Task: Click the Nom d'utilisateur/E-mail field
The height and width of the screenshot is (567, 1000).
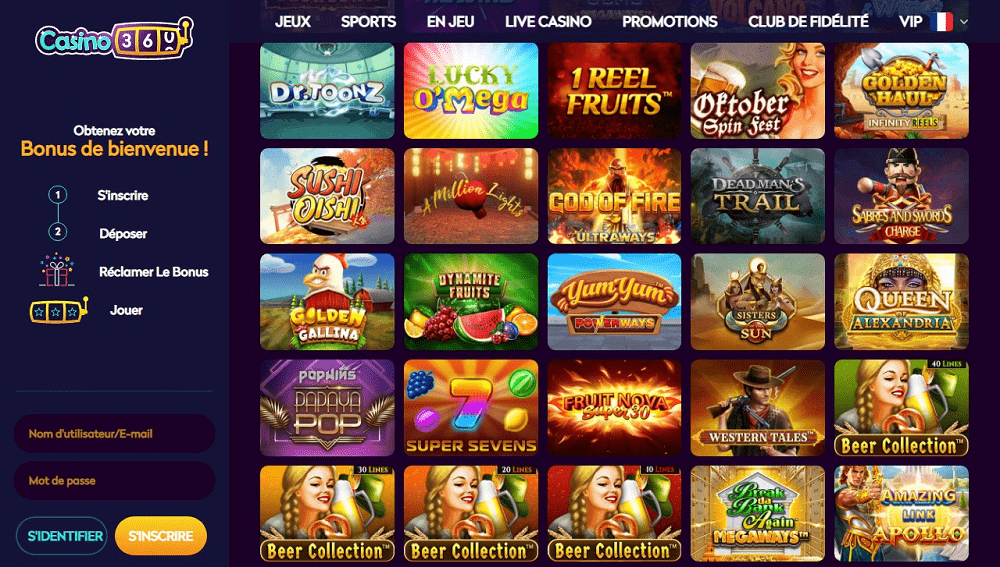Action: click(x=114, y=434)
